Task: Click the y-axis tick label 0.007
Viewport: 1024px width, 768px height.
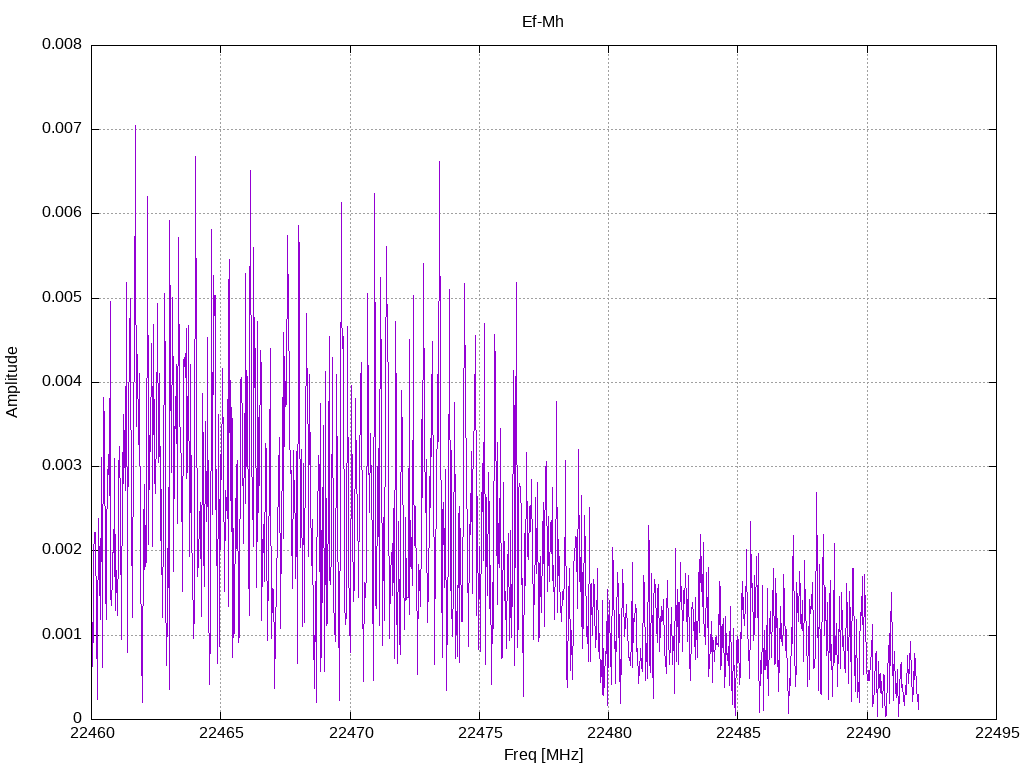Action: 62,129
